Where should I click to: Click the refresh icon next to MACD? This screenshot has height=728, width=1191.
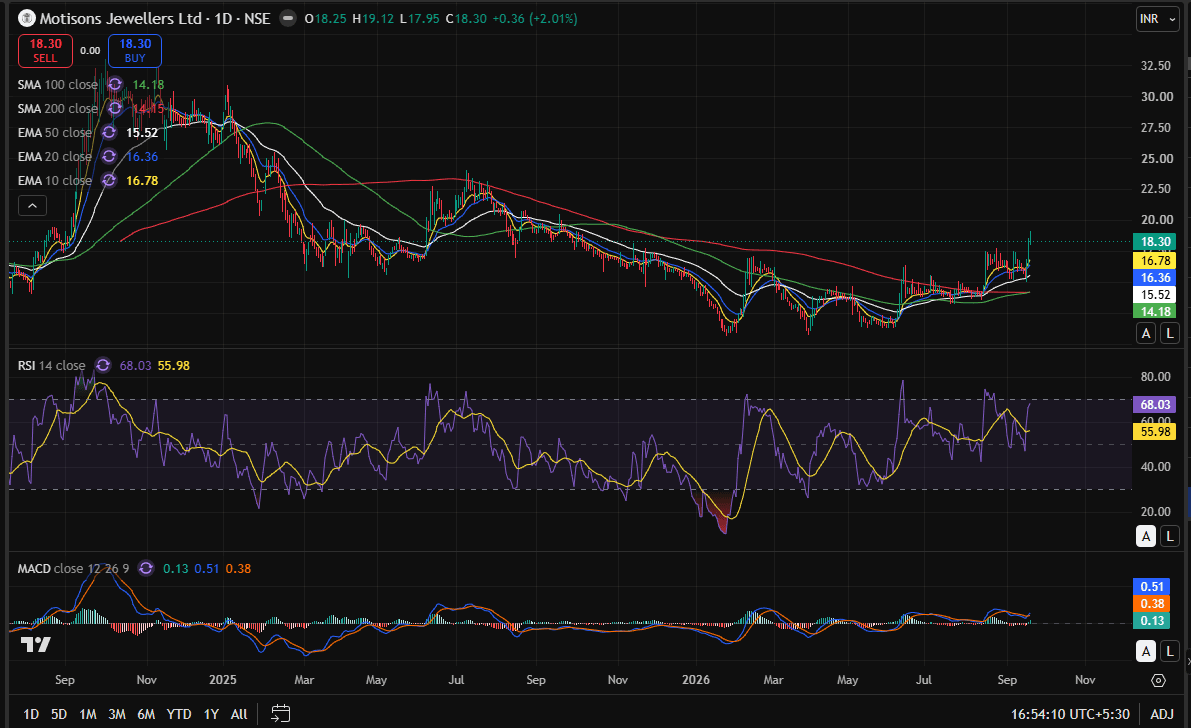[146, 568]
